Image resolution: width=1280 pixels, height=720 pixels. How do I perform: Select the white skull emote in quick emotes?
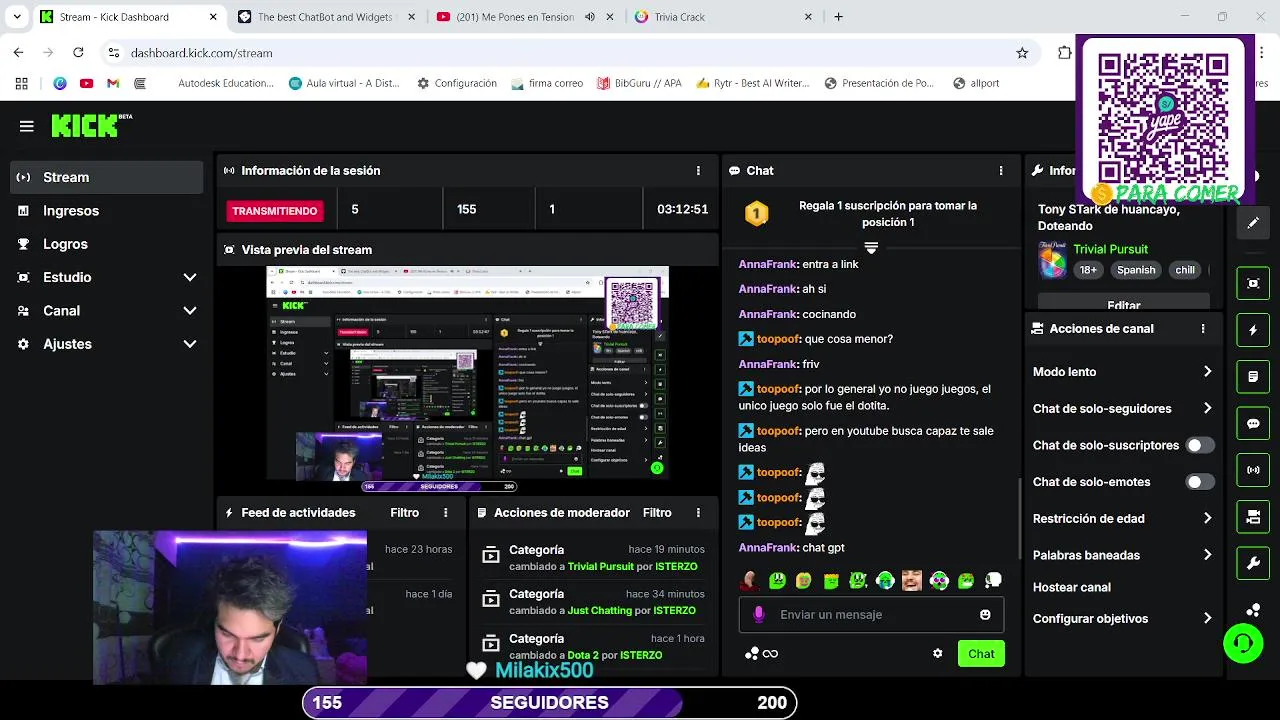pos(993,580)
